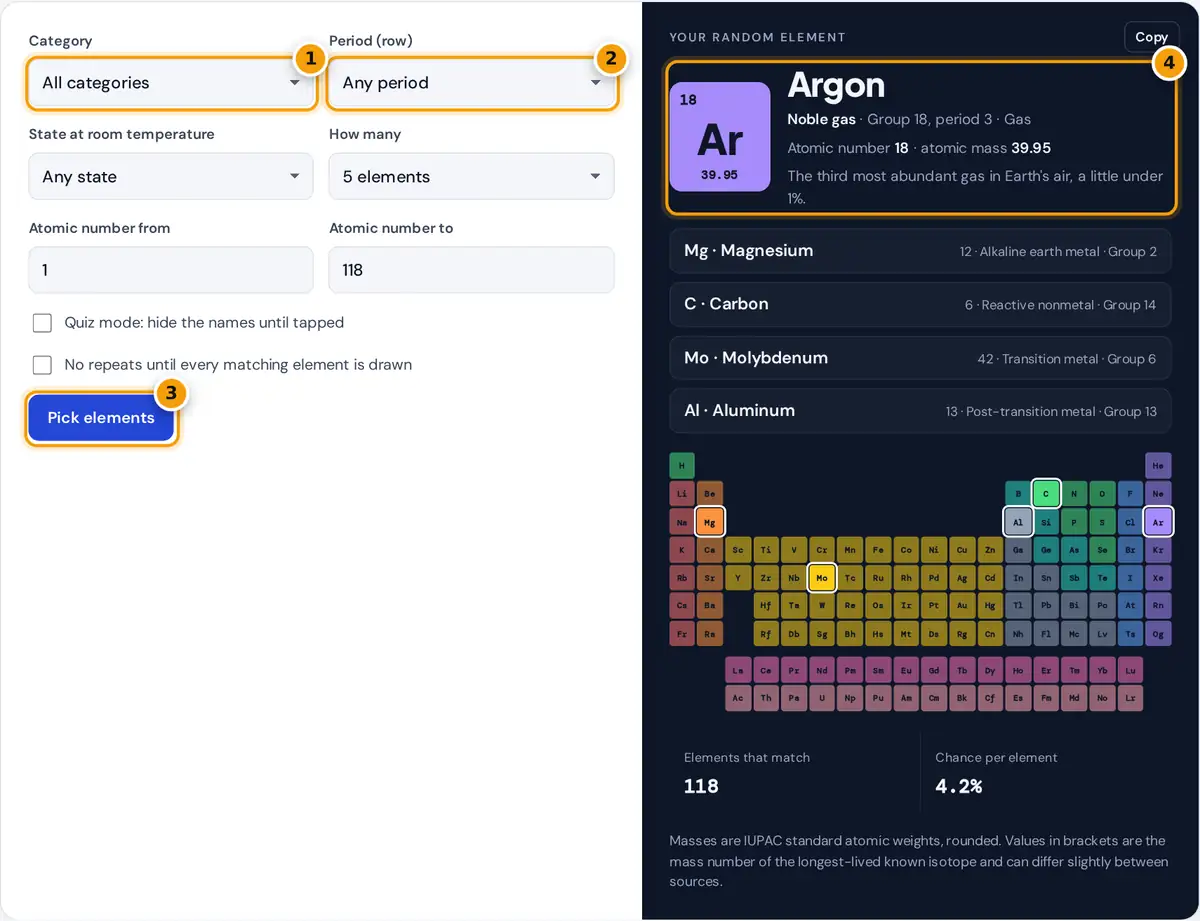The height and width of the screenshot is (921, 1200).
Task: Click the Xe cell in the periodic table
Action: coord(1158,578)
